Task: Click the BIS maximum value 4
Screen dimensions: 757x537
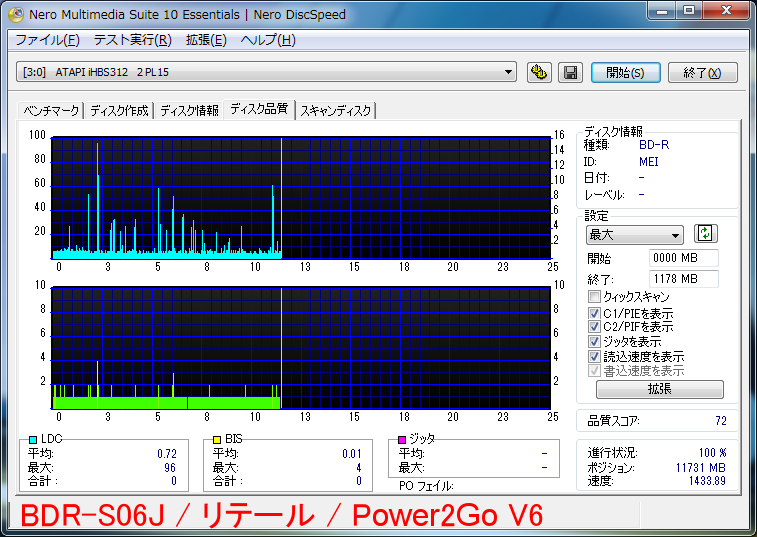Action: (359, 467)
